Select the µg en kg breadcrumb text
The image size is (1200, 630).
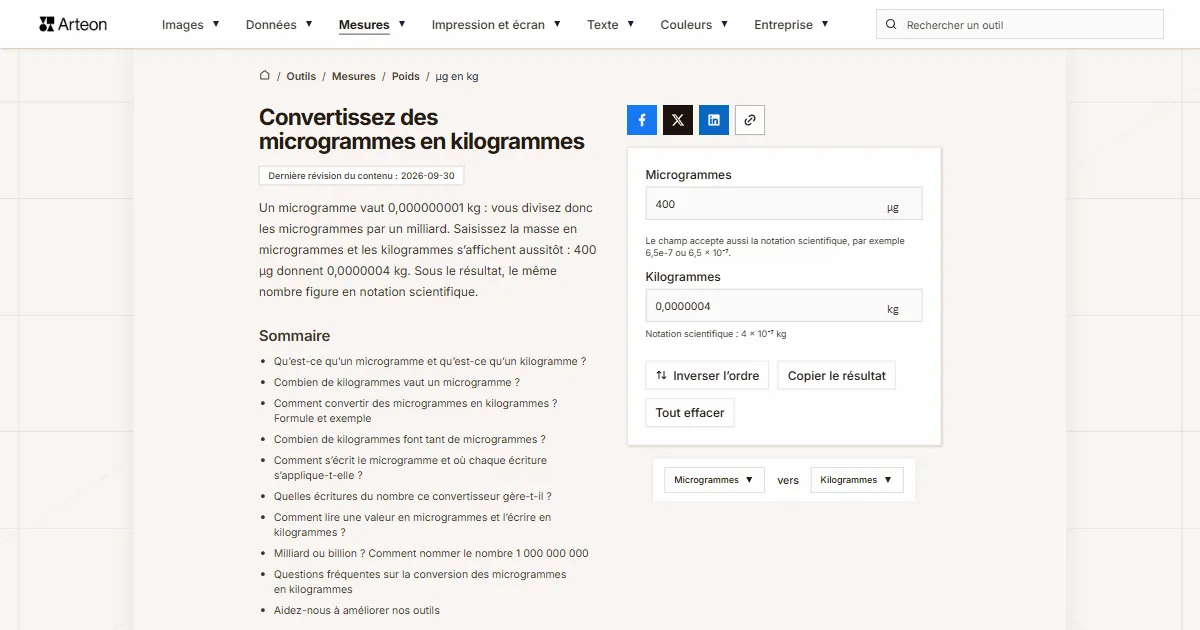[x=457, y=76]
